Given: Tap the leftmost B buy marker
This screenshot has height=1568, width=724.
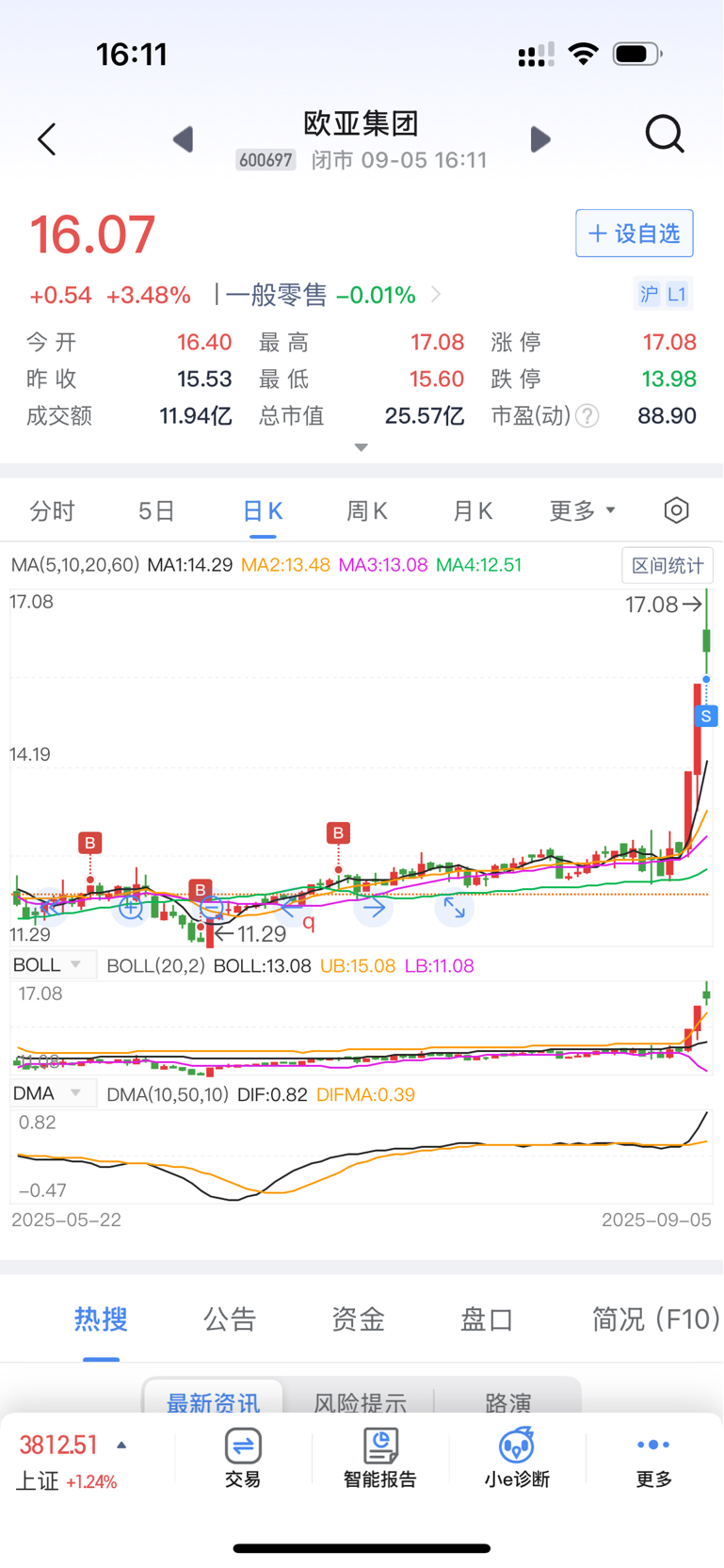Looking at the screenshot, I should [x=90, y=843].
